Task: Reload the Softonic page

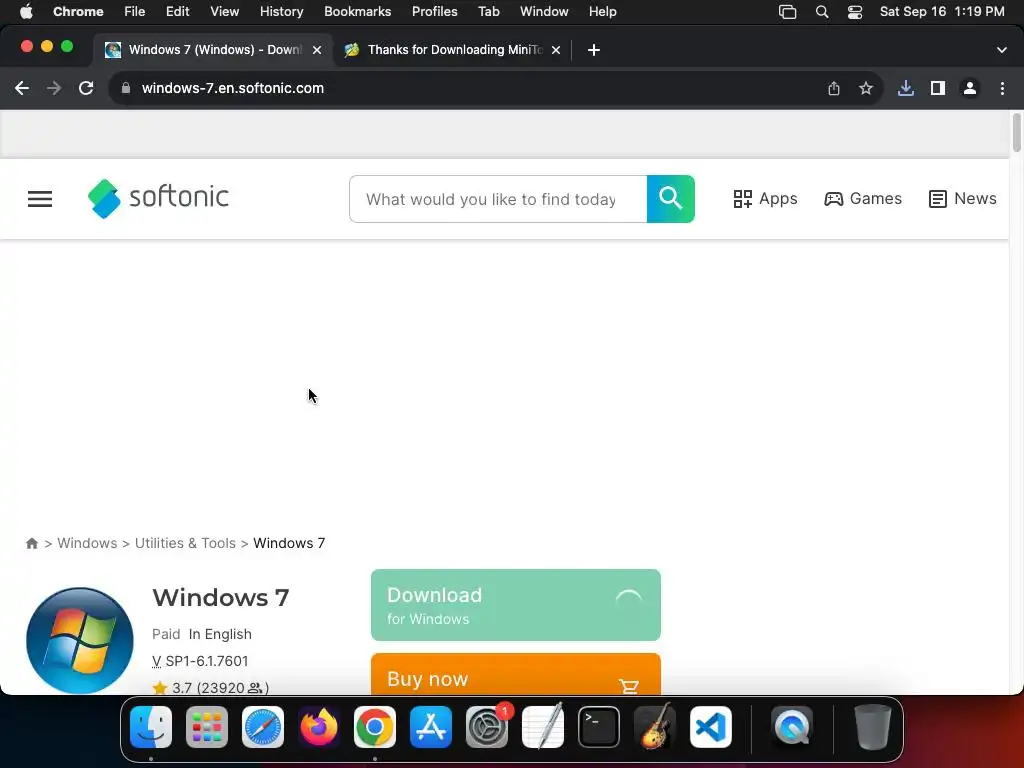Action: pyautogui.click(x=86, y=88)
